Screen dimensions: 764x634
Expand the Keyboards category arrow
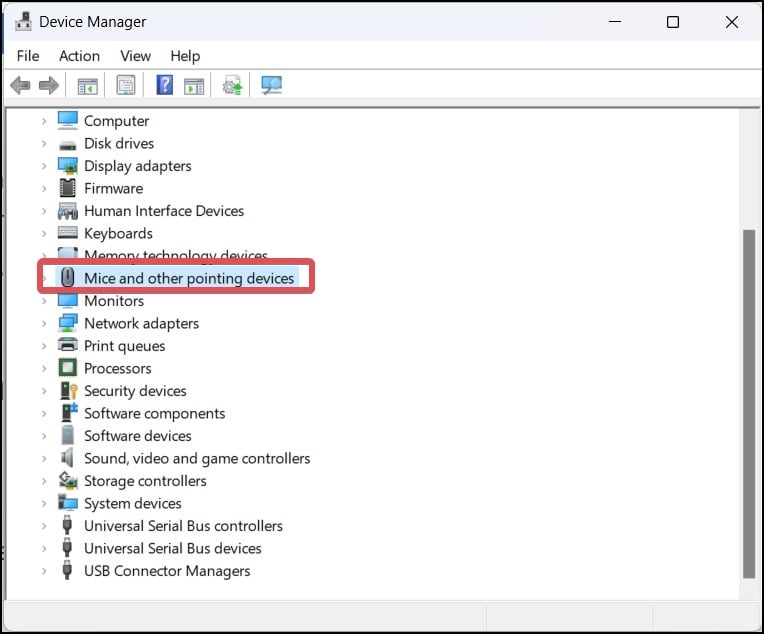[44, 233]
